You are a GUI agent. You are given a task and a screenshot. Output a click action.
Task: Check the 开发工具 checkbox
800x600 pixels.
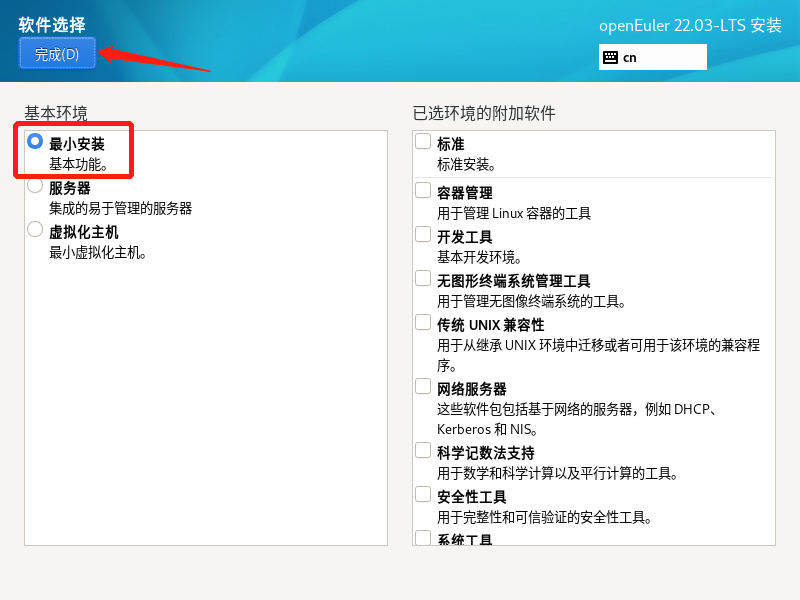[x=423, y=234]
